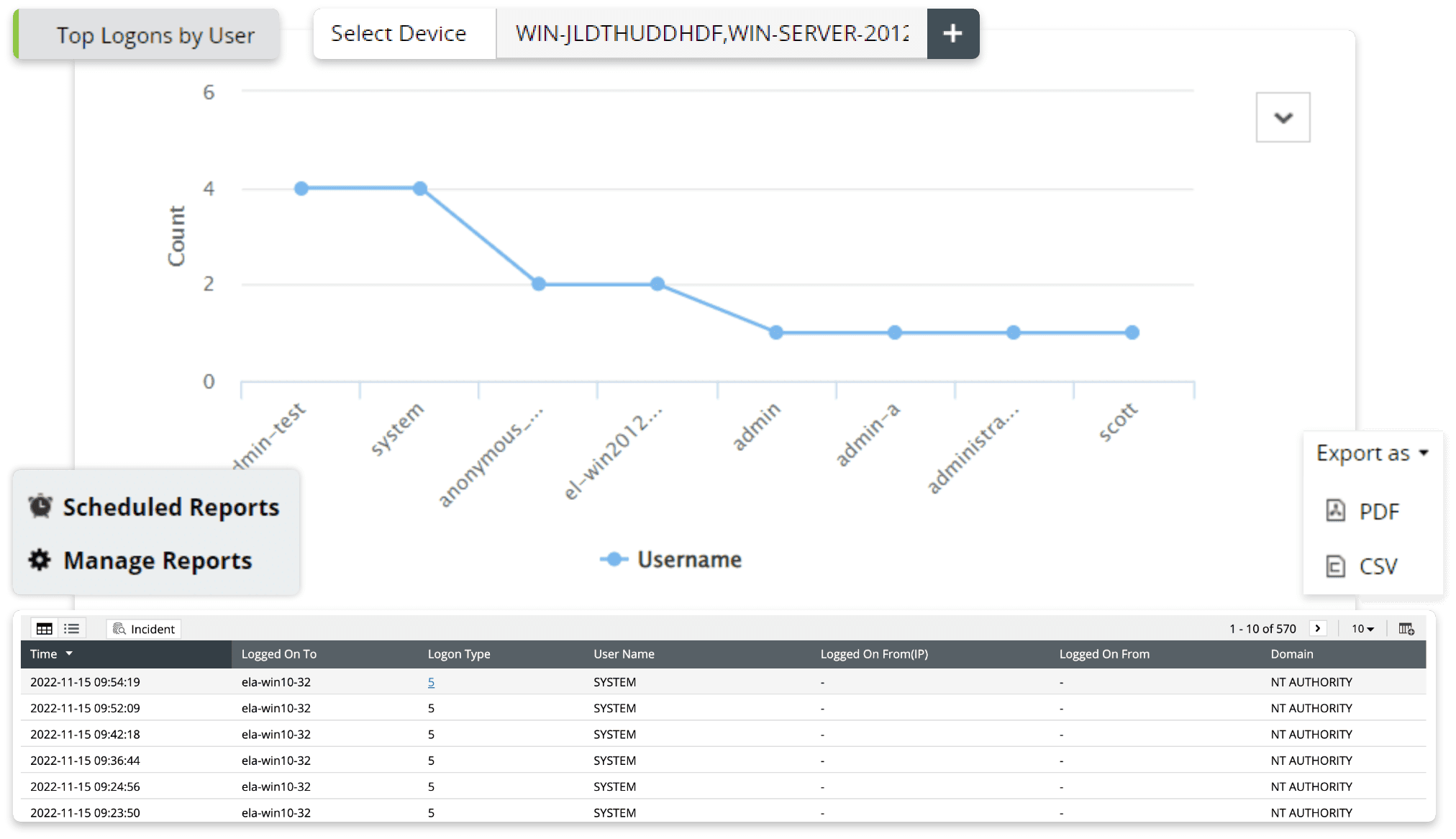
Task: Switch to table grid view
Action: 45,629
